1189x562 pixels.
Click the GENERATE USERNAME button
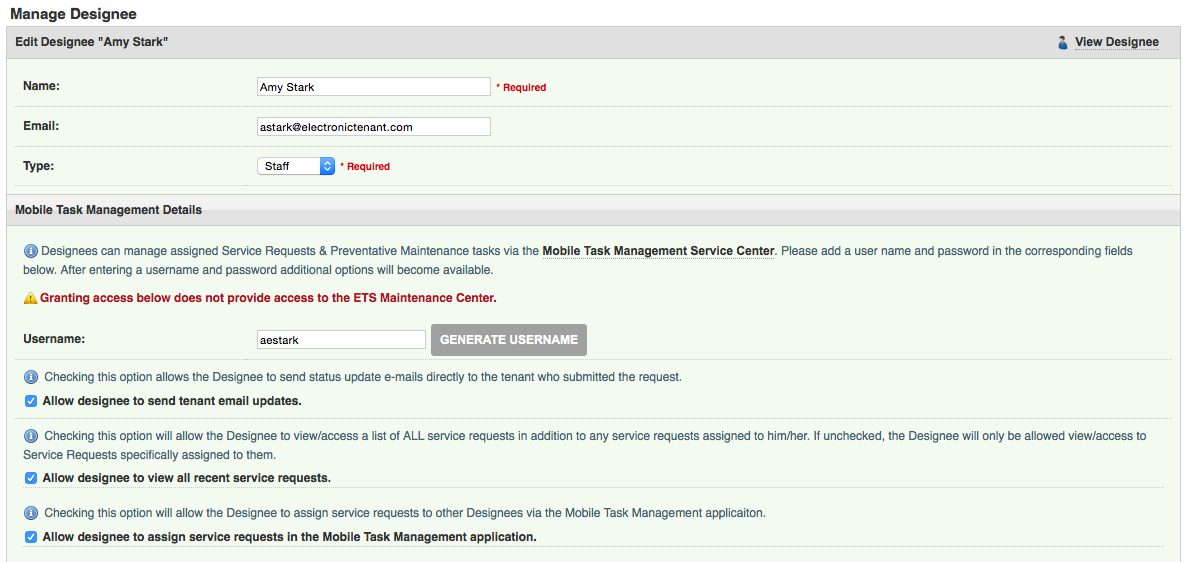point(508,340)
